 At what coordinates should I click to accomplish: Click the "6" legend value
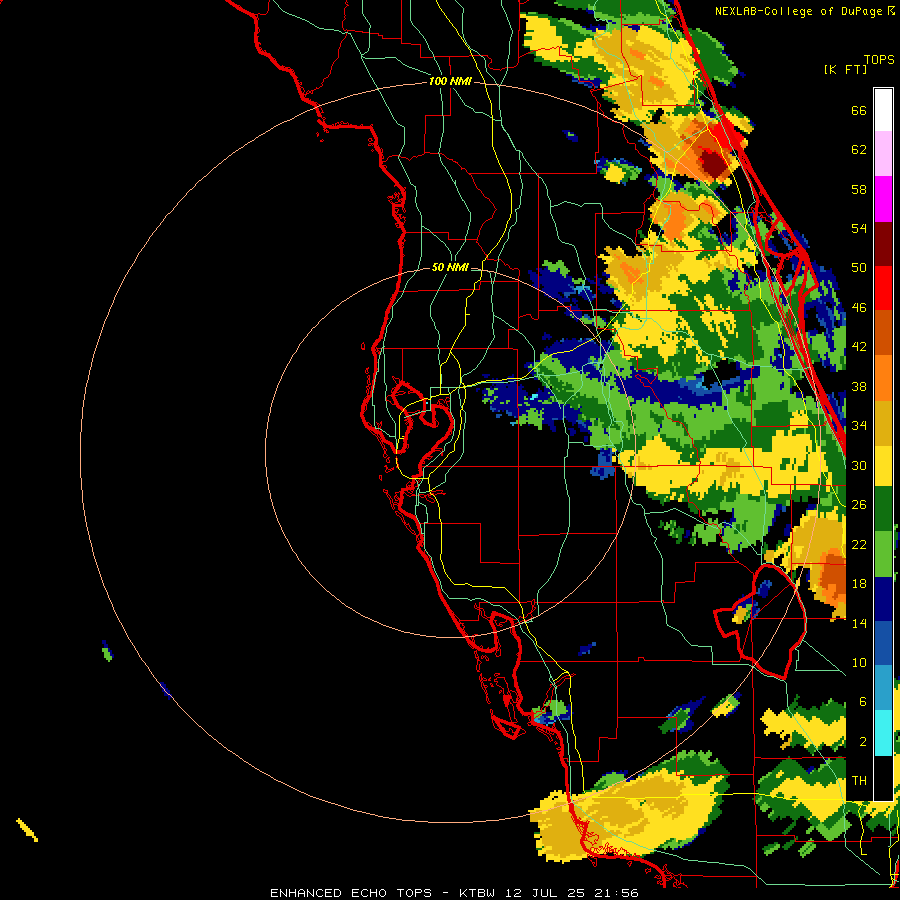click(x=863, y=702)
